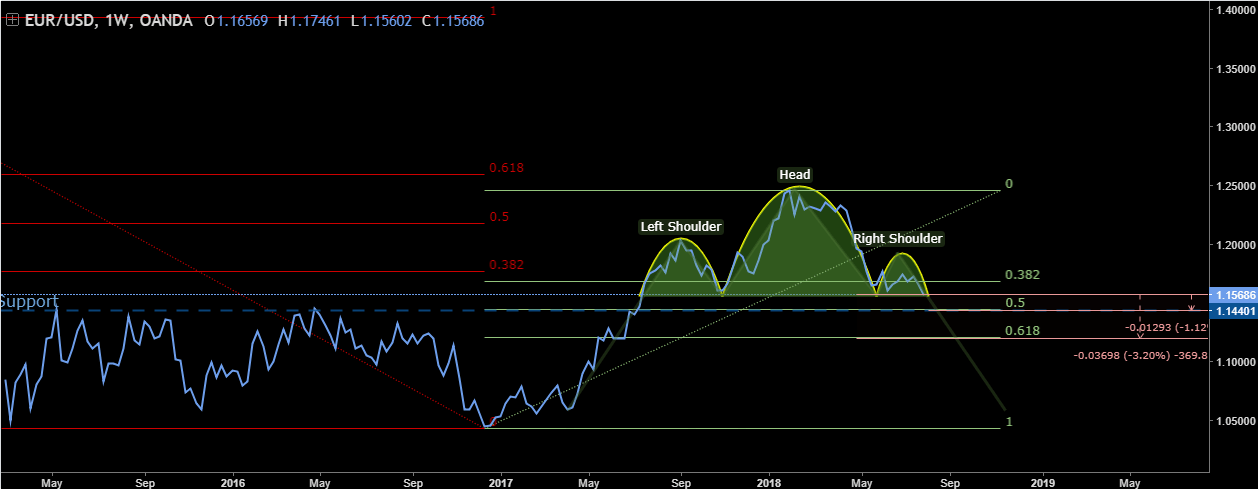This screenshot has width=1258, height=489.
Task: Select the Right Shoulder annotation
Action: 897,239
